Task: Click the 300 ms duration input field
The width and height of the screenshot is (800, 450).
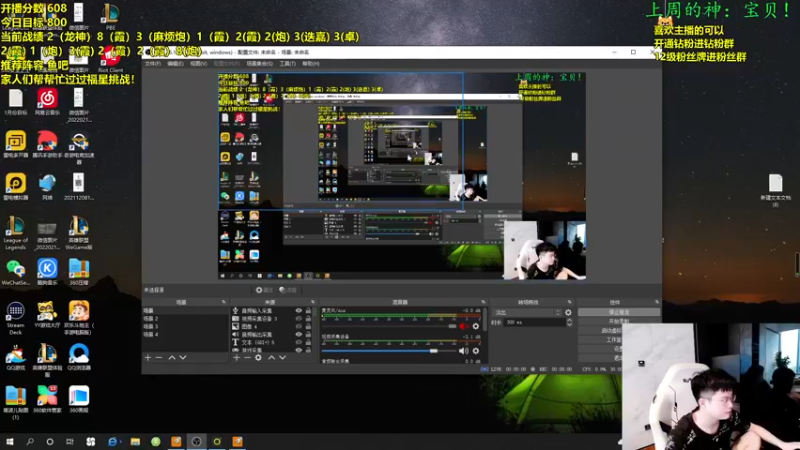Action: pyautogui.click(x=534, y=322)
